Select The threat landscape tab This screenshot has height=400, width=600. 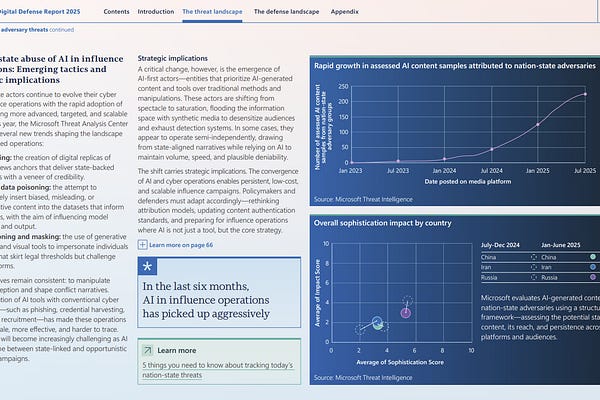pyautogui.click(x=212, y=11)
